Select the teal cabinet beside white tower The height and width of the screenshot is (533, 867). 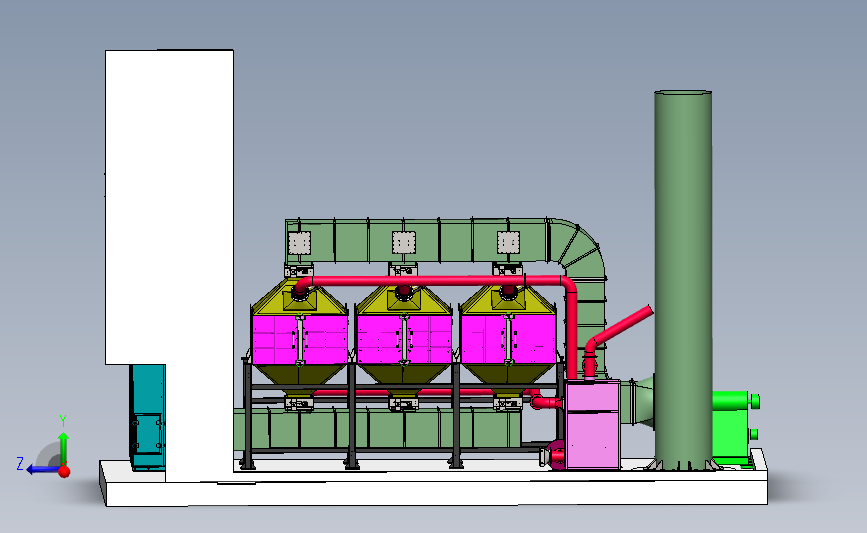pos(148,417)
